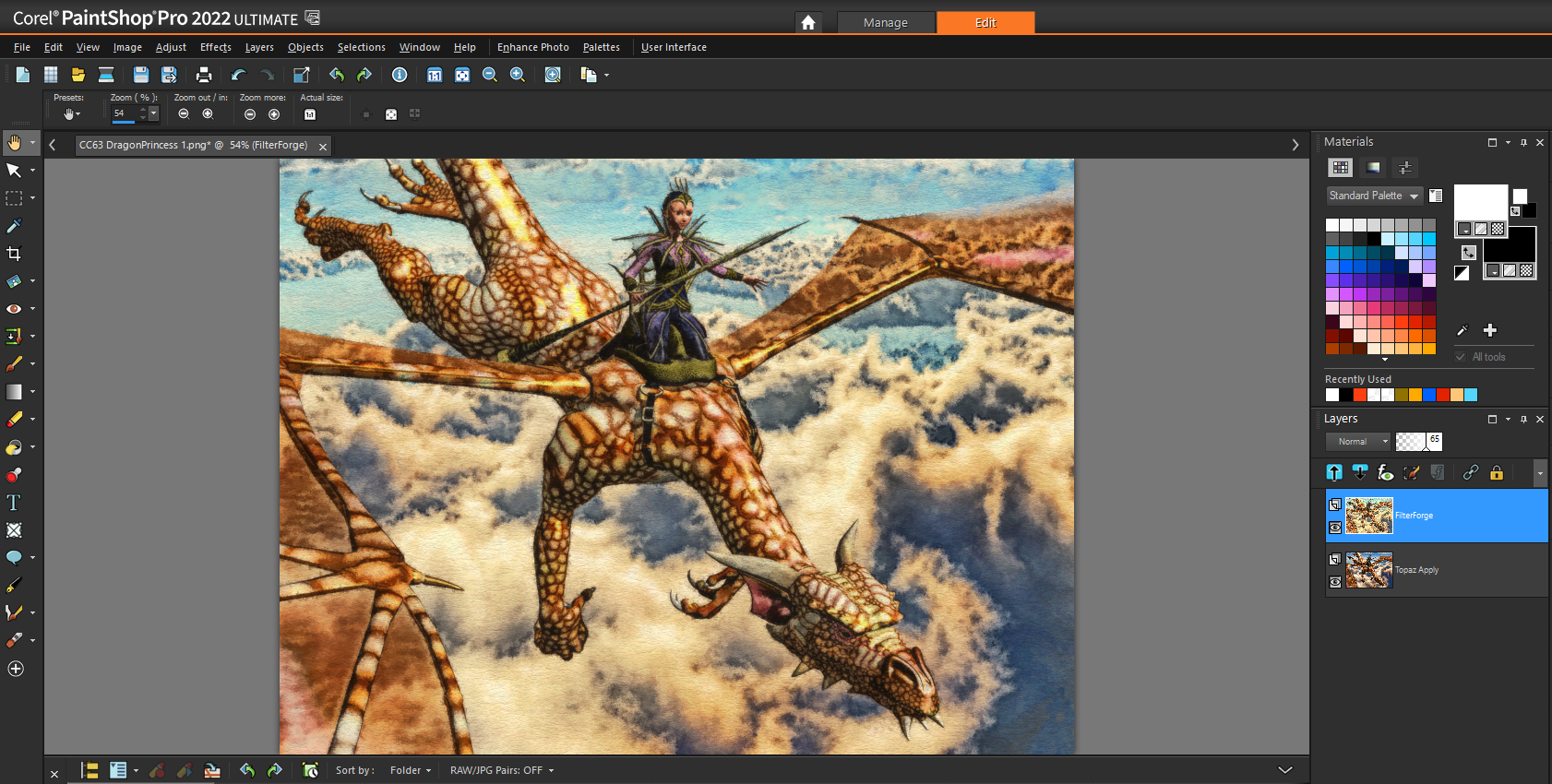Select the Paint Brush tool

(14, 364)
